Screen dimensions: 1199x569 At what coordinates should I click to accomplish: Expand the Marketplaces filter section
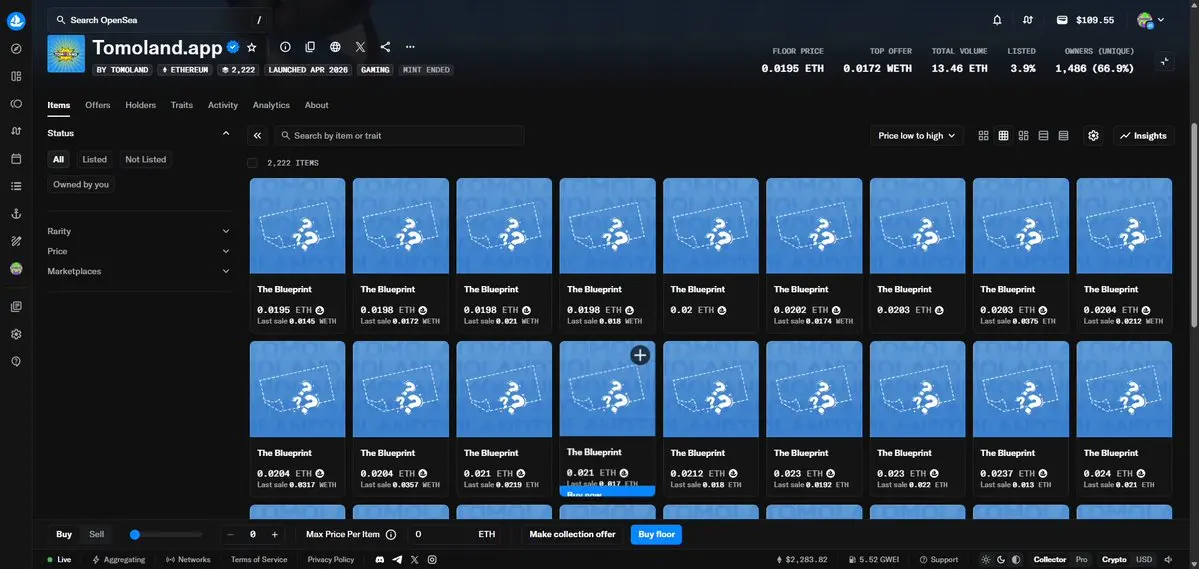[138, 271]
